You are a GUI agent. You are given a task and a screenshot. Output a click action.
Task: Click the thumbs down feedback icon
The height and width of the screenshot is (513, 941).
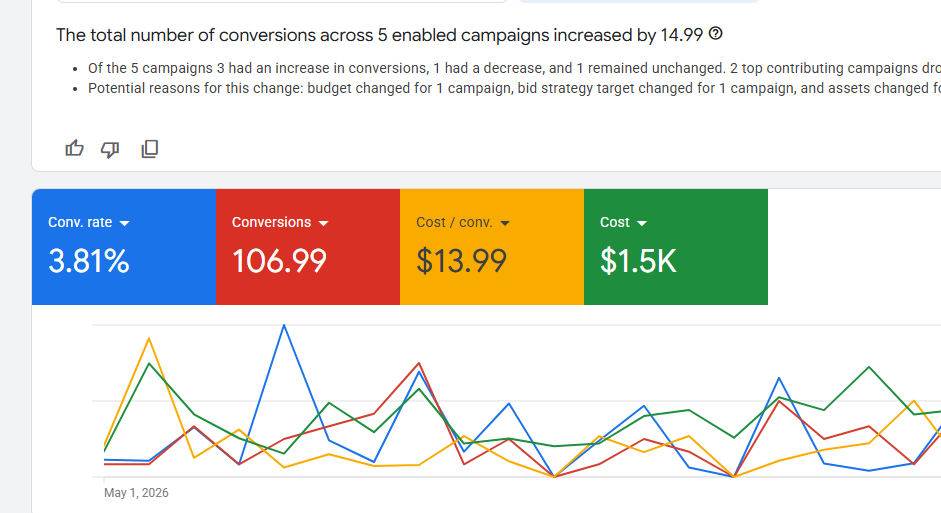coord(110,149)
